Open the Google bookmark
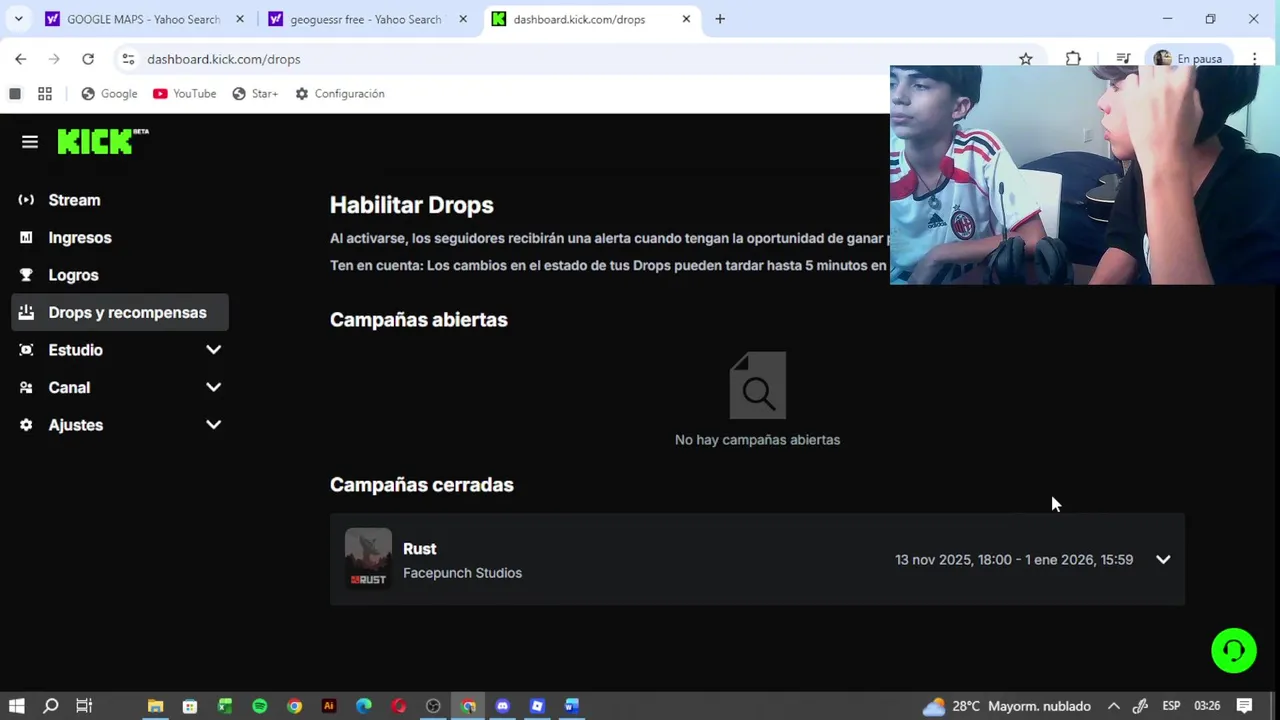Image resolution: width=1280 pixels, height=720 pixels. (109, 94)
